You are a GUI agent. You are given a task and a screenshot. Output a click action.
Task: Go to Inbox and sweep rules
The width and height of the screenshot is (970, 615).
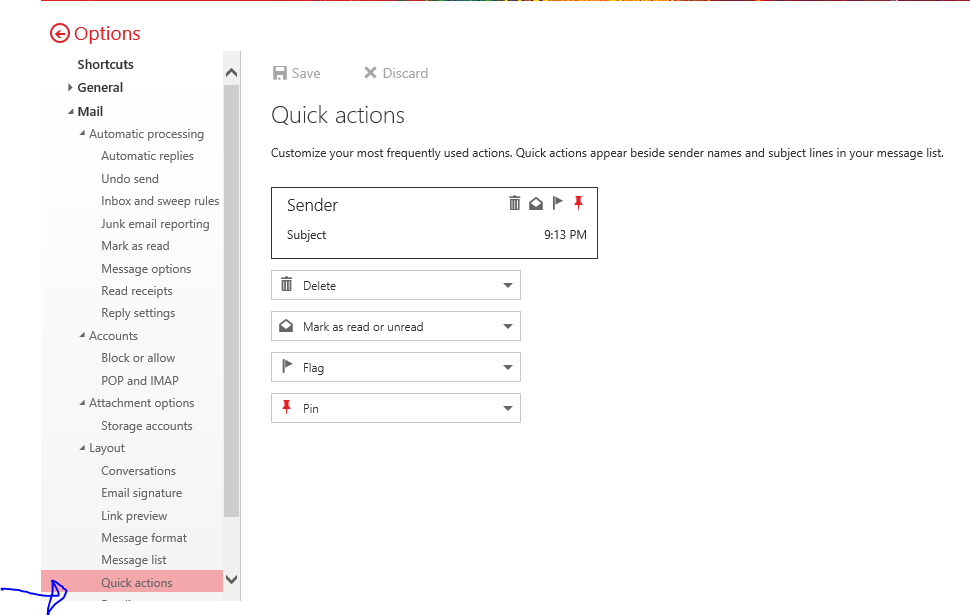click(160, 201)
